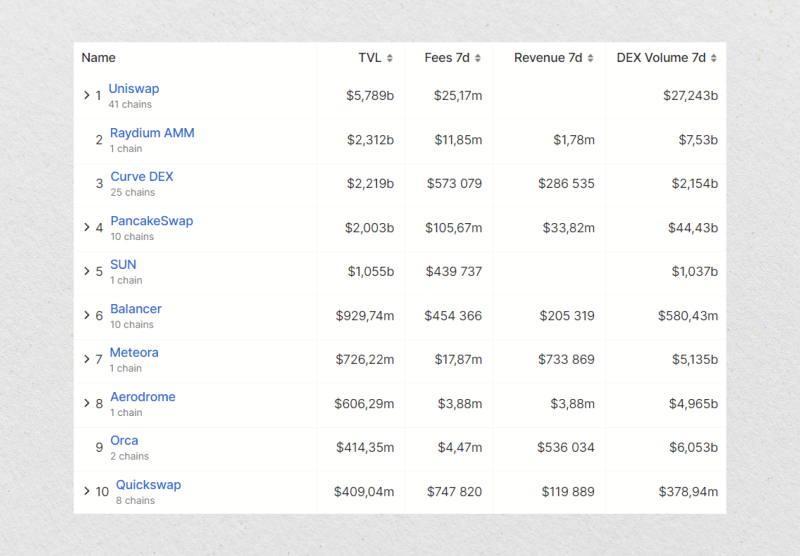Click the '41 chains' text under Uniswap
800x556 pixels.
click(130, 105)
